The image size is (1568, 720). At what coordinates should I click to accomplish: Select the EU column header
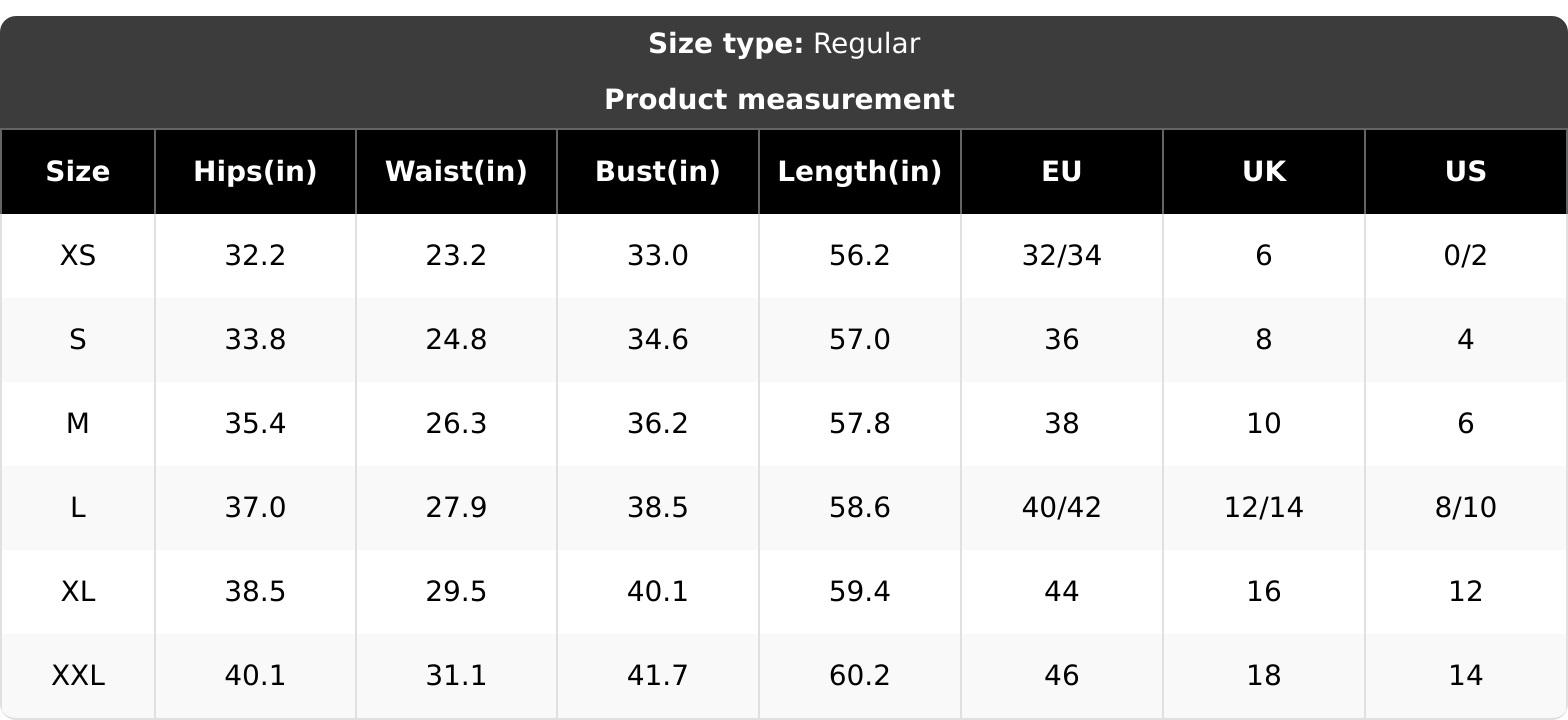(1062, 172)
